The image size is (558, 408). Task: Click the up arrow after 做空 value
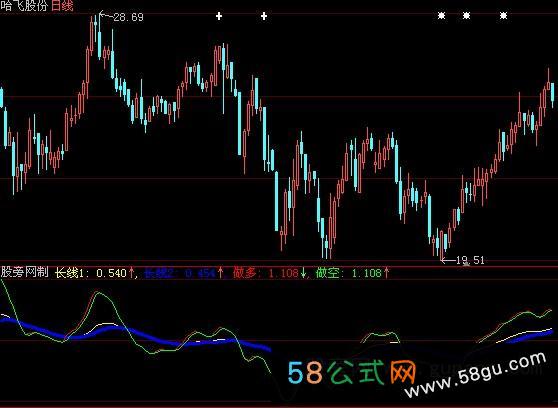coord(386,273)
